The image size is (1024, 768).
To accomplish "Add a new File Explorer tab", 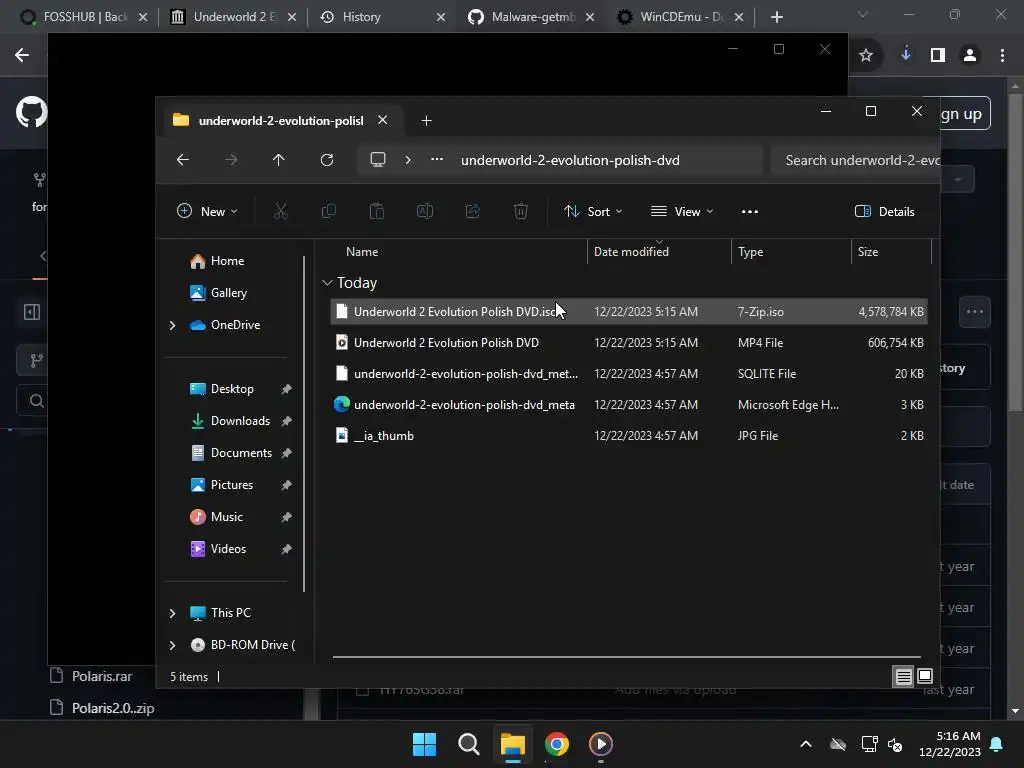I will point(426,121).
